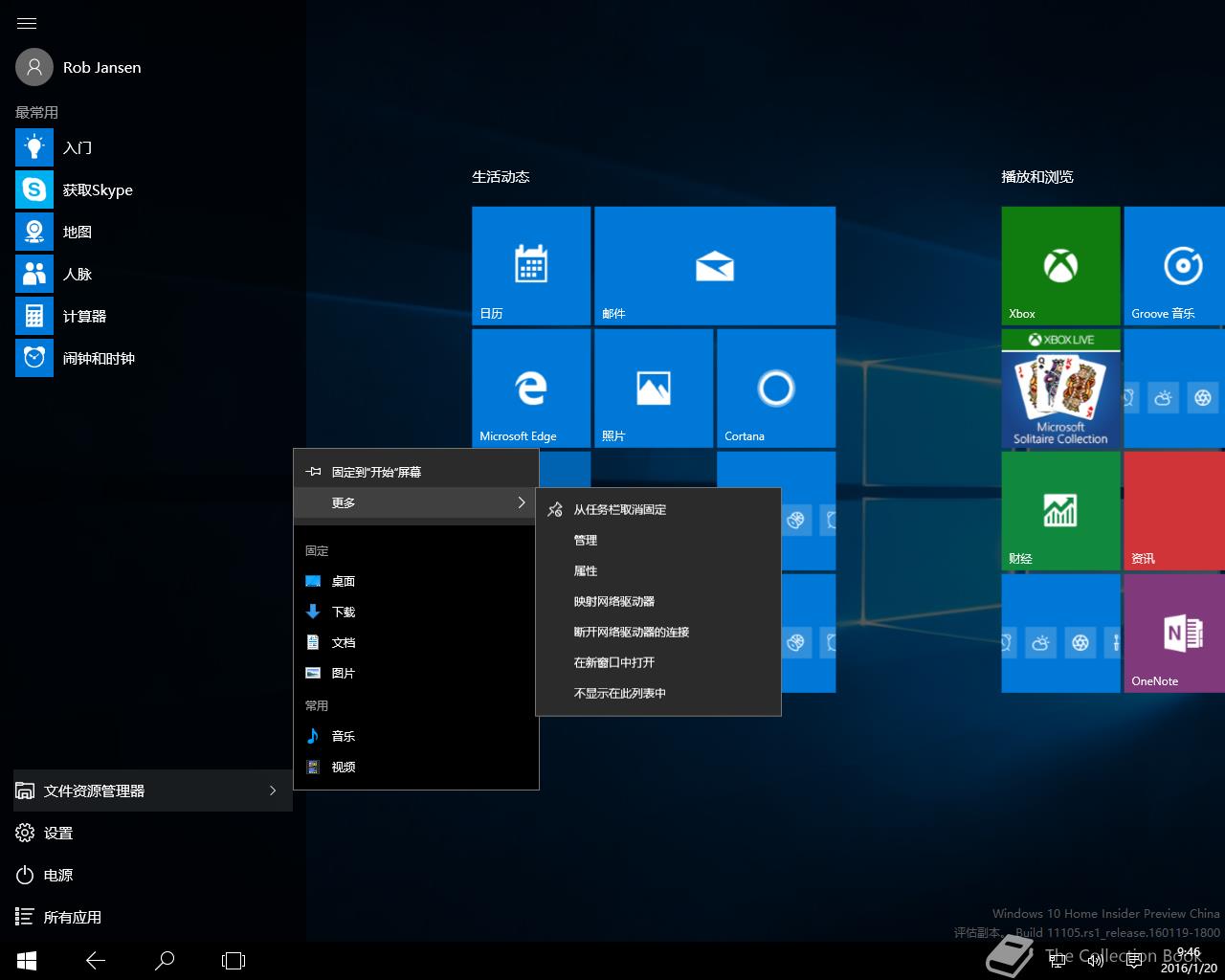
Task: Click the hamburger menu button
Action: point(27,23)
